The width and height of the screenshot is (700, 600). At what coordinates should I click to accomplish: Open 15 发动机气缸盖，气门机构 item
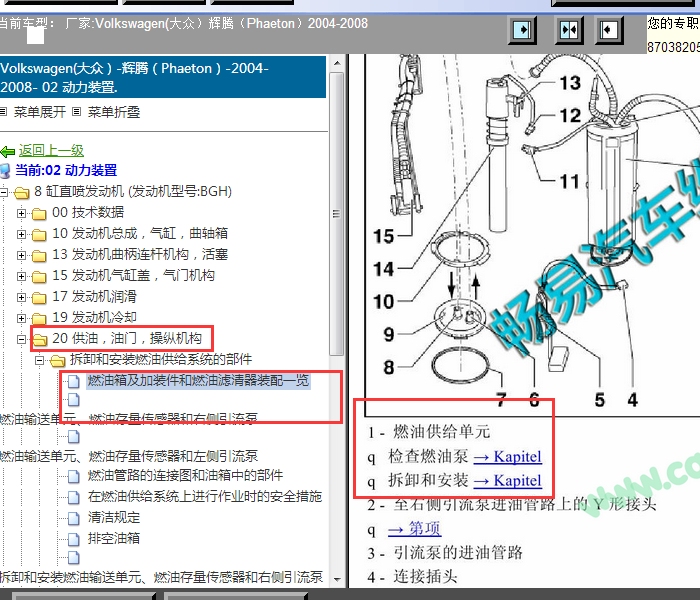tap(133, 275)
